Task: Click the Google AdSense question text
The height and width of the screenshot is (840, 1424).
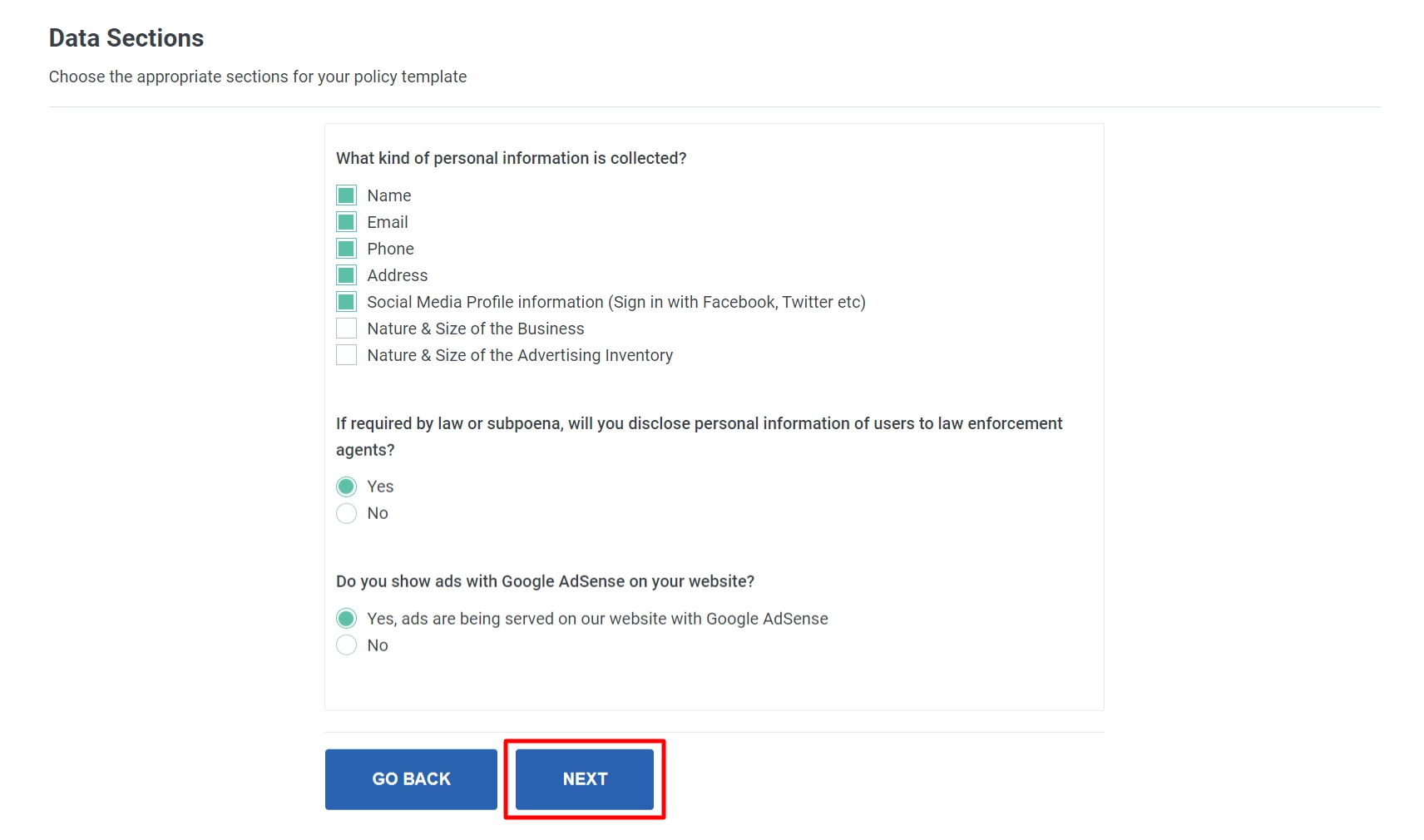Action: [x=545, y=581]
